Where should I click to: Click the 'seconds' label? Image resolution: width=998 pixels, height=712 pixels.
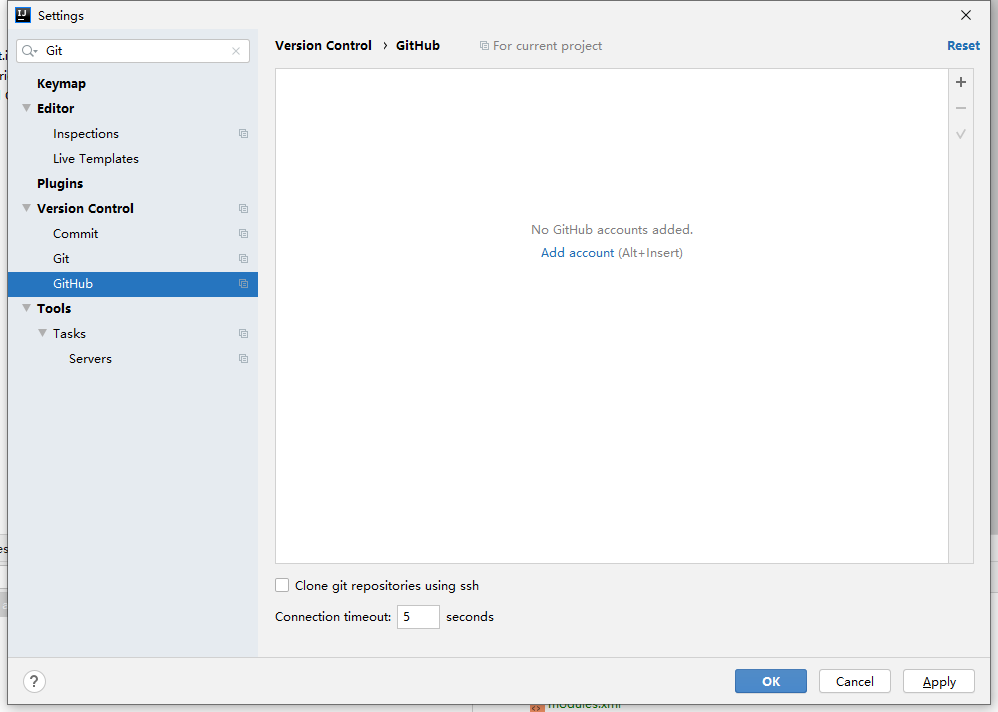(470, 617)
